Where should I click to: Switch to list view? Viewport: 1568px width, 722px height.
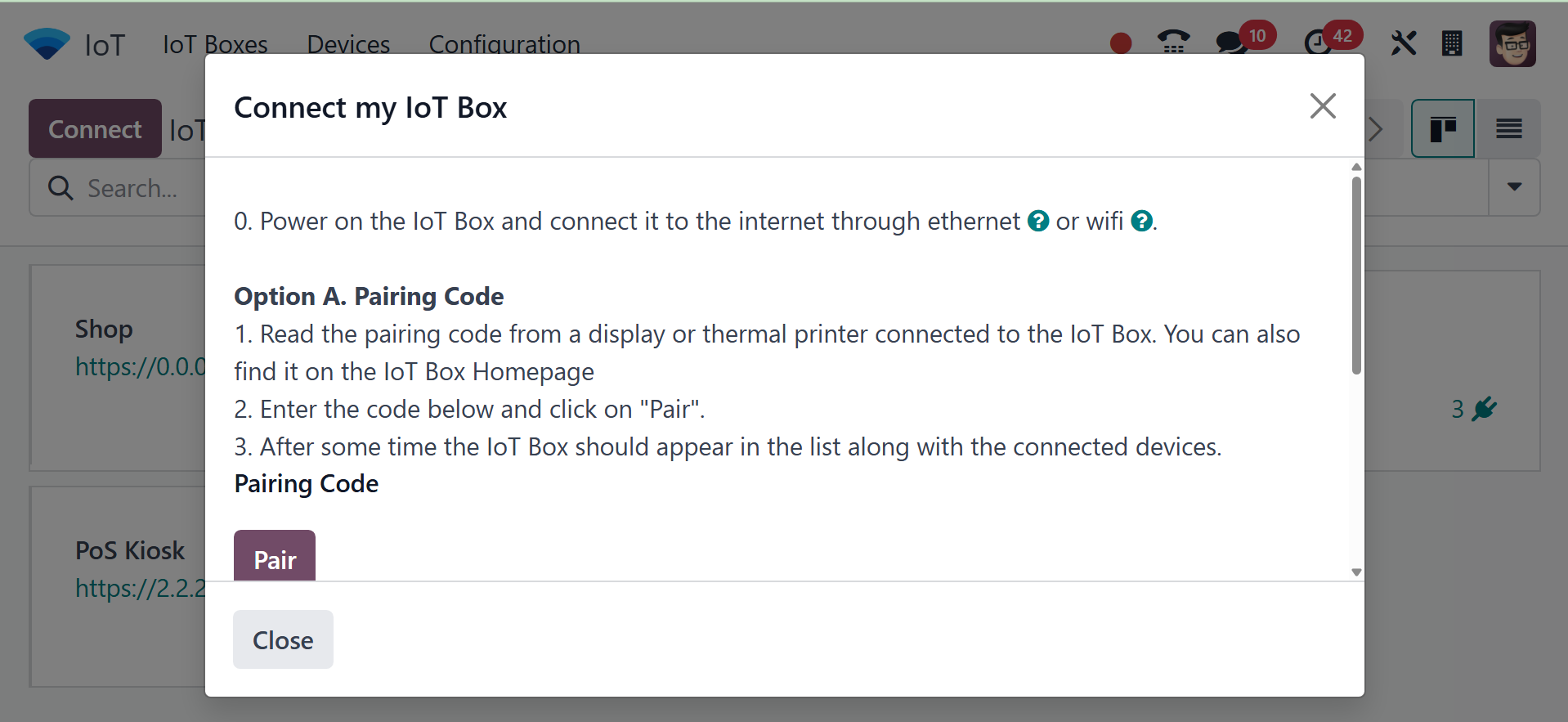pyautogui.click(x=1508, y=128)
